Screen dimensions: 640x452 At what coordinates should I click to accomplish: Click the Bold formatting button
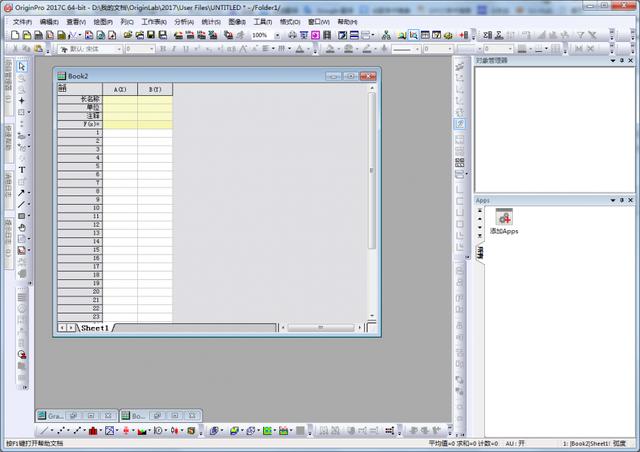162,48
